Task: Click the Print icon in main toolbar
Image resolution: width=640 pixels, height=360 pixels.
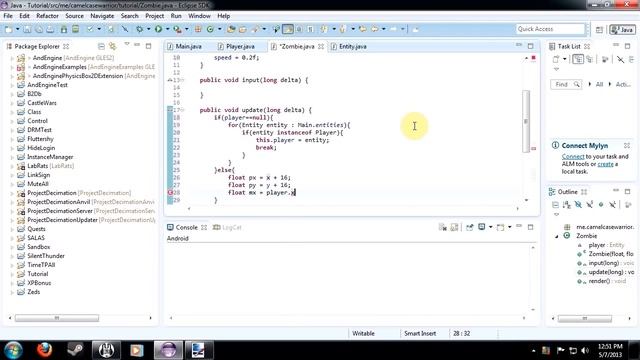Action: pos(50,29)
